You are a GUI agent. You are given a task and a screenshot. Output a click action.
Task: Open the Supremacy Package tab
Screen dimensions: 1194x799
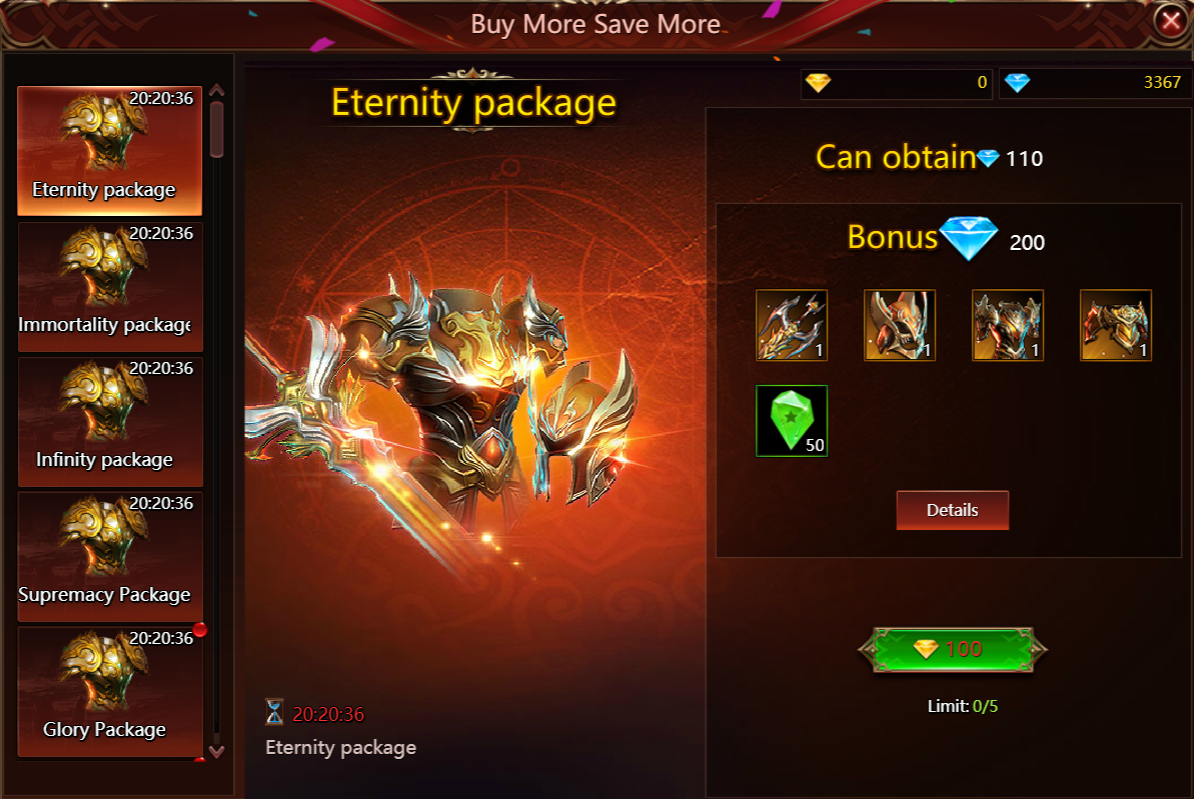pos(110,556)
